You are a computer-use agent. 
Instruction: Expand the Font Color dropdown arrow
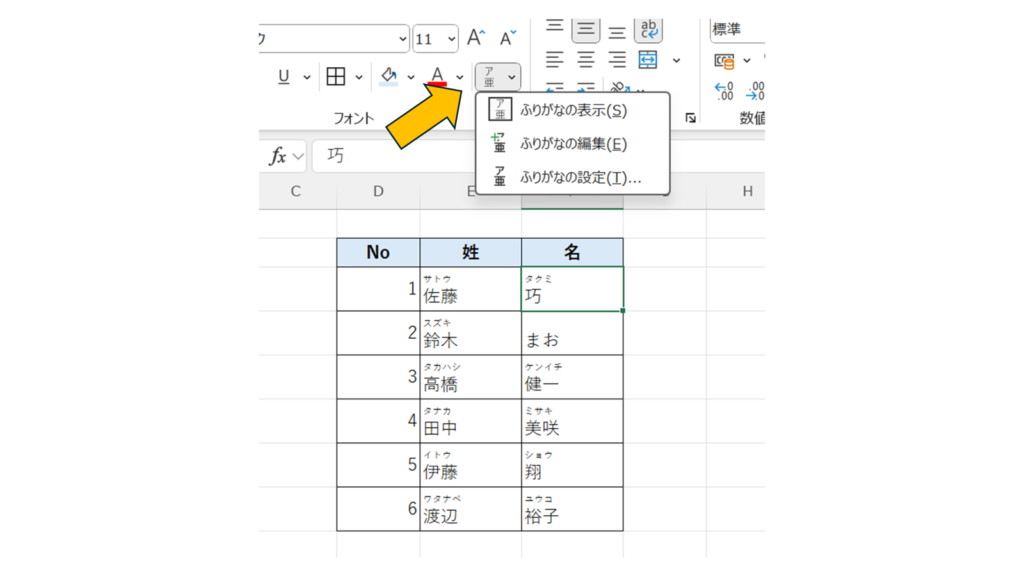coord(460,77)
